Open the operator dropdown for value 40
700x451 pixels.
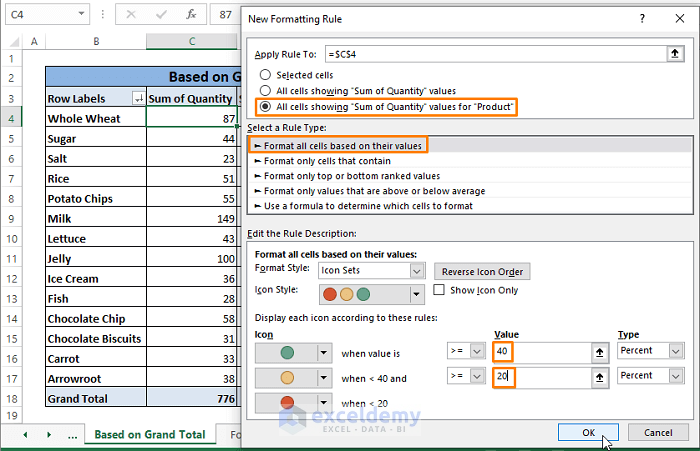[x=477, y=351]
